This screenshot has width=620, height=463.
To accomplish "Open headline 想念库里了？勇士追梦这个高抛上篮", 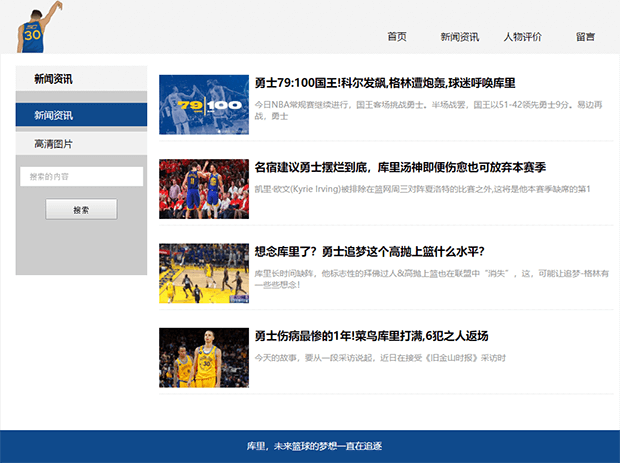I will (369, 251).
